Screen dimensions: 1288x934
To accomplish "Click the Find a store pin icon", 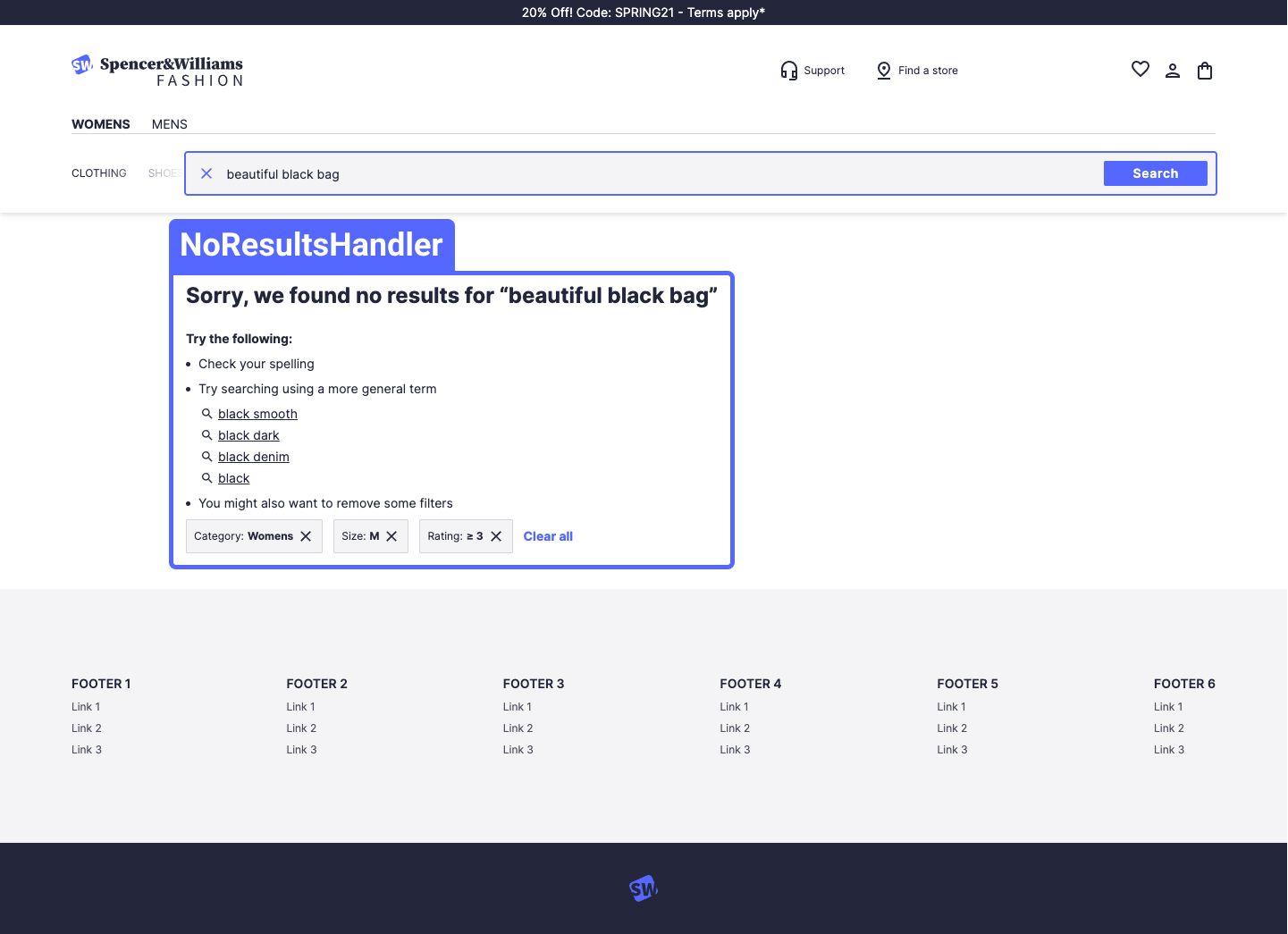I will click(884, 71).
